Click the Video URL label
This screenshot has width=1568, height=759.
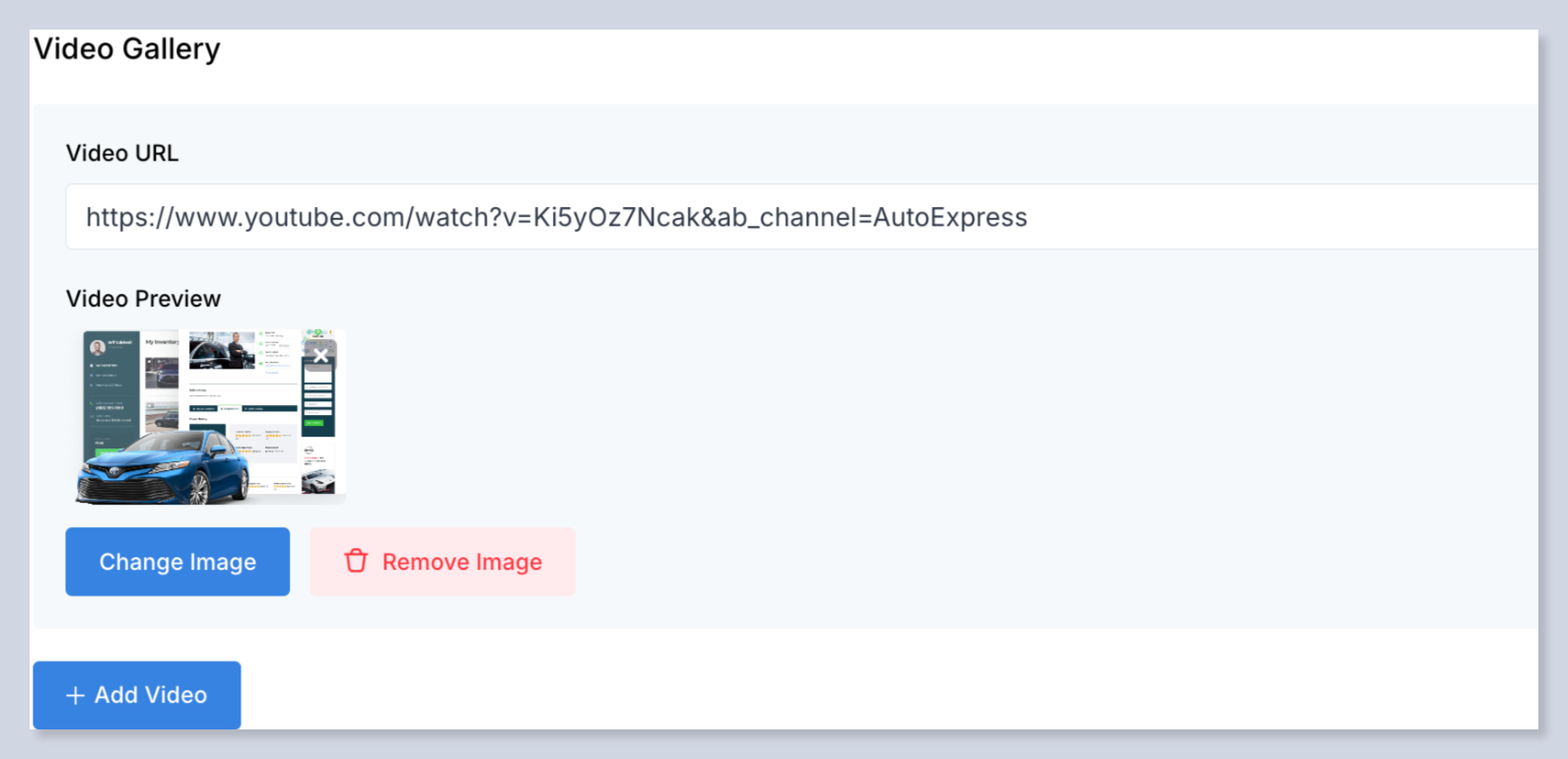[x=122, y=154]
